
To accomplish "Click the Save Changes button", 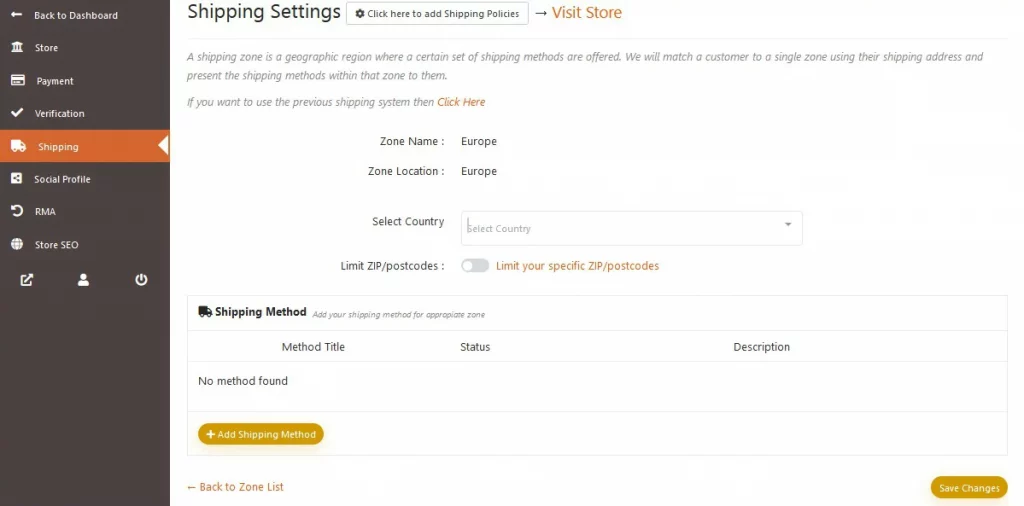I will tap(969, 488).
